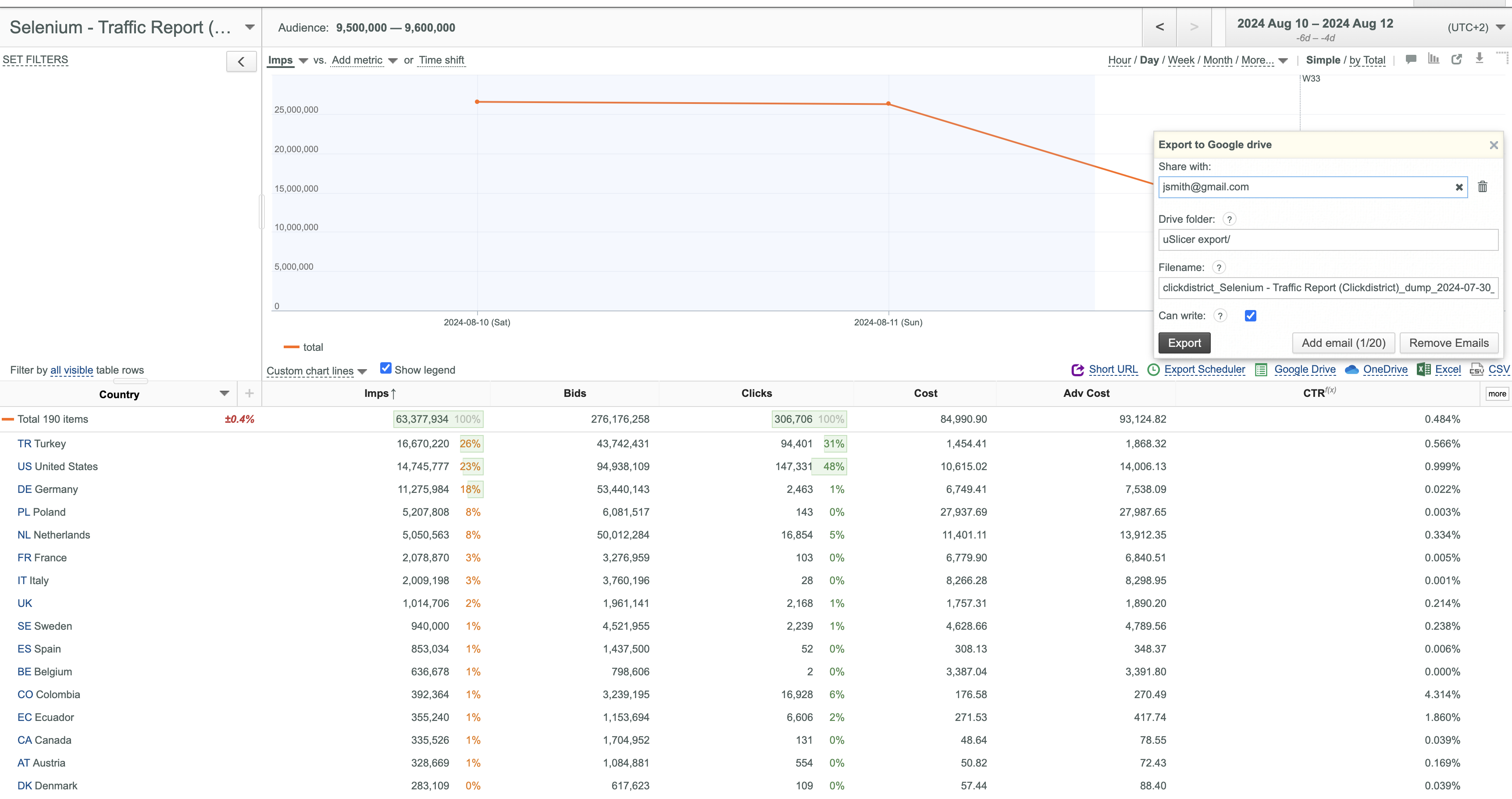Select the by Total chart mode
The image size is (1512, 799).
tap(1367, 60)
